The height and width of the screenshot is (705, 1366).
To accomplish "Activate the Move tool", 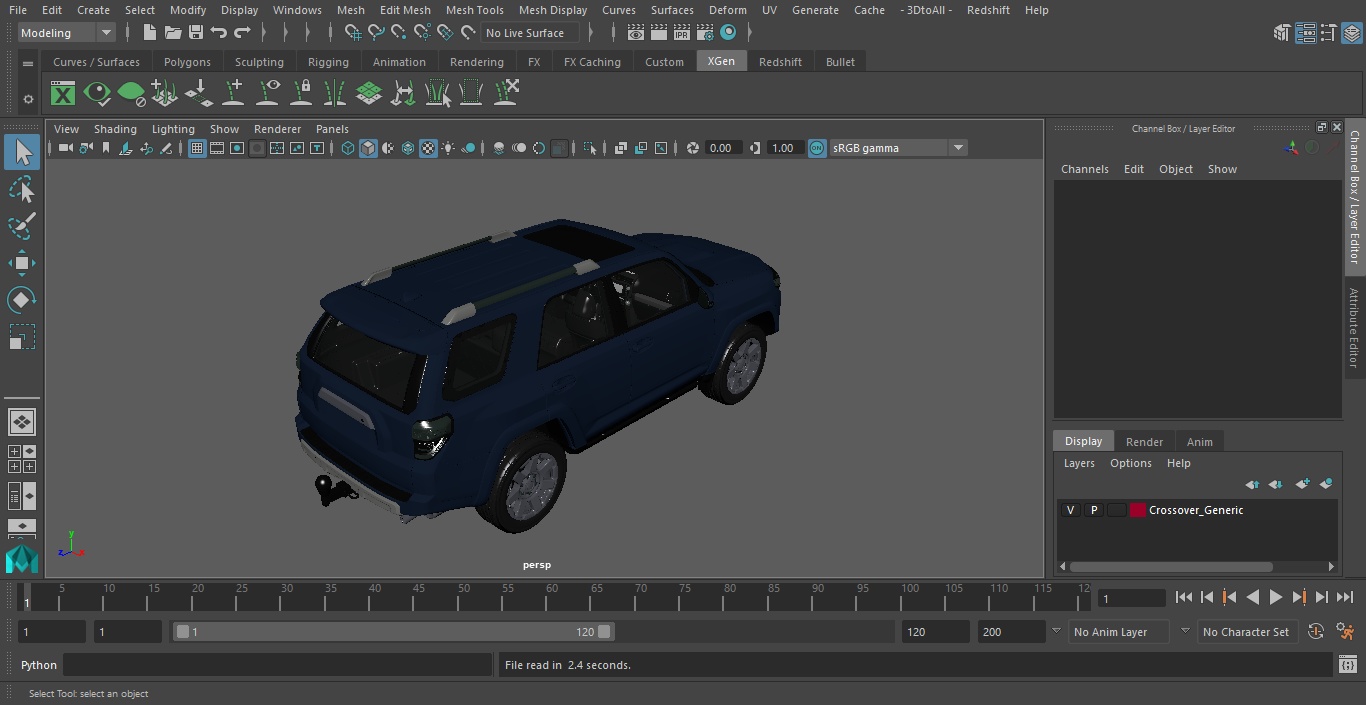I will click(22, 264).
